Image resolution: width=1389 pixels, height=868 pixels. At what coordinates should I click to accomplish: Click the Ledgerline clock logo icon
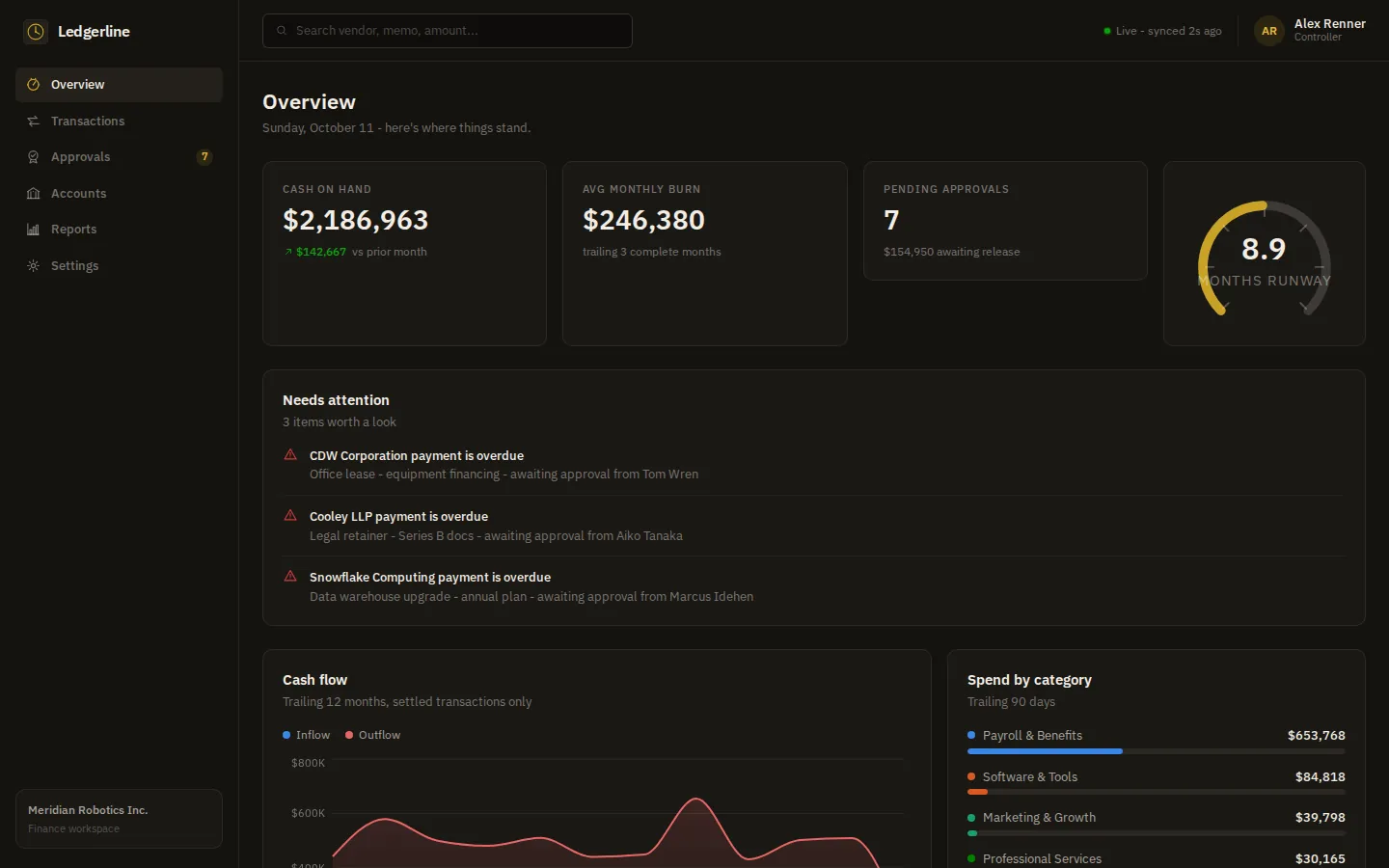(36, 32)
